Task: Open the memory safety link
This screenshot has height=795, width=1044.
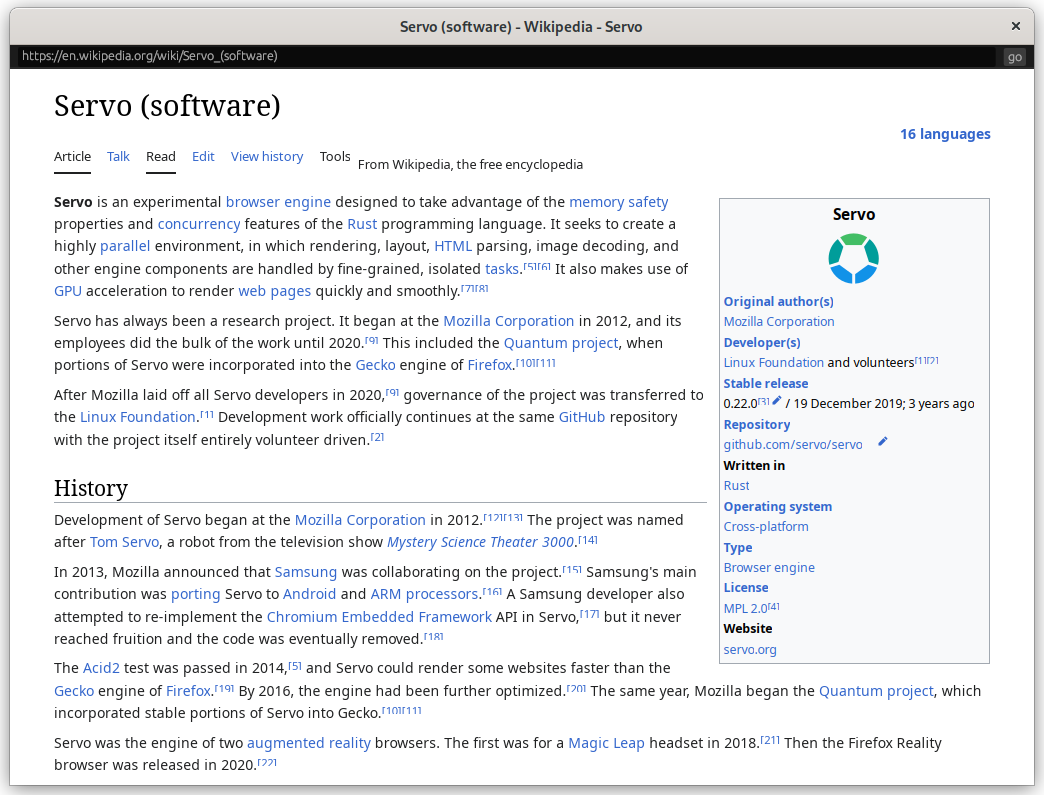Action: (618, 202)
